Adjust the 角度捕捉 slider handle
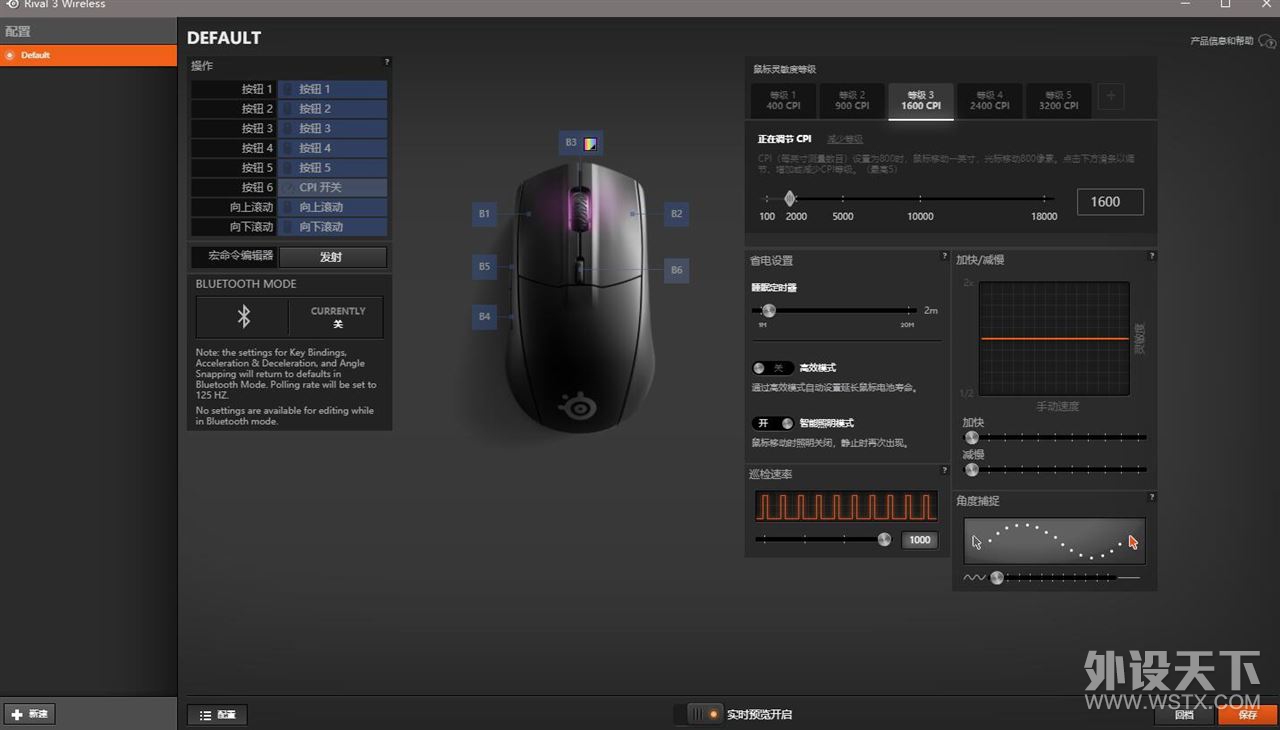Image resolution: width=1280 pixels, height=730 pixels. [x=996, y=577]
